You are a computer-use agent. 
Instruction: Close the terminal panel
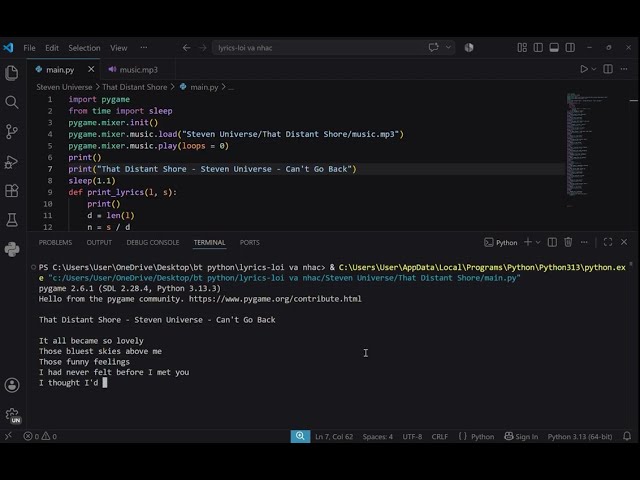(x=624, y=242)
